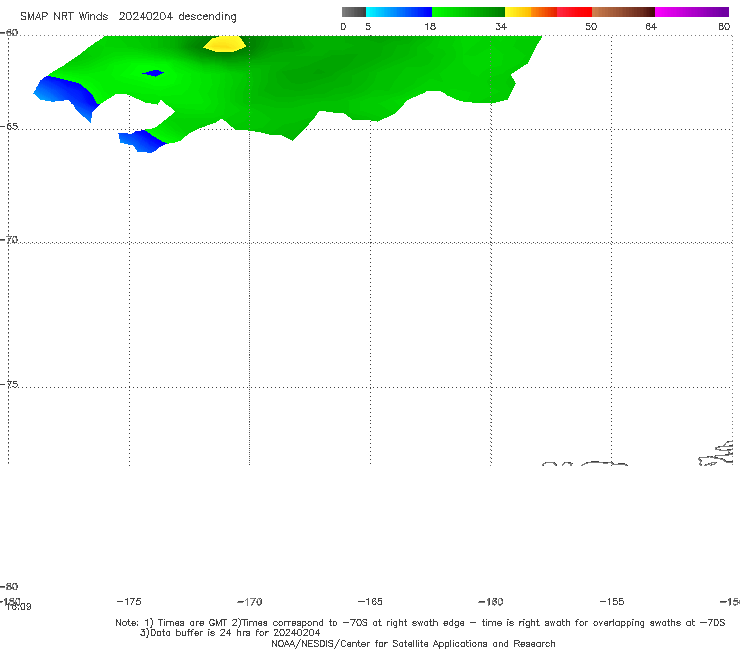Click the longitude label "-160"
The height and width of the screenshot is (650, 740).
point(491,601)
